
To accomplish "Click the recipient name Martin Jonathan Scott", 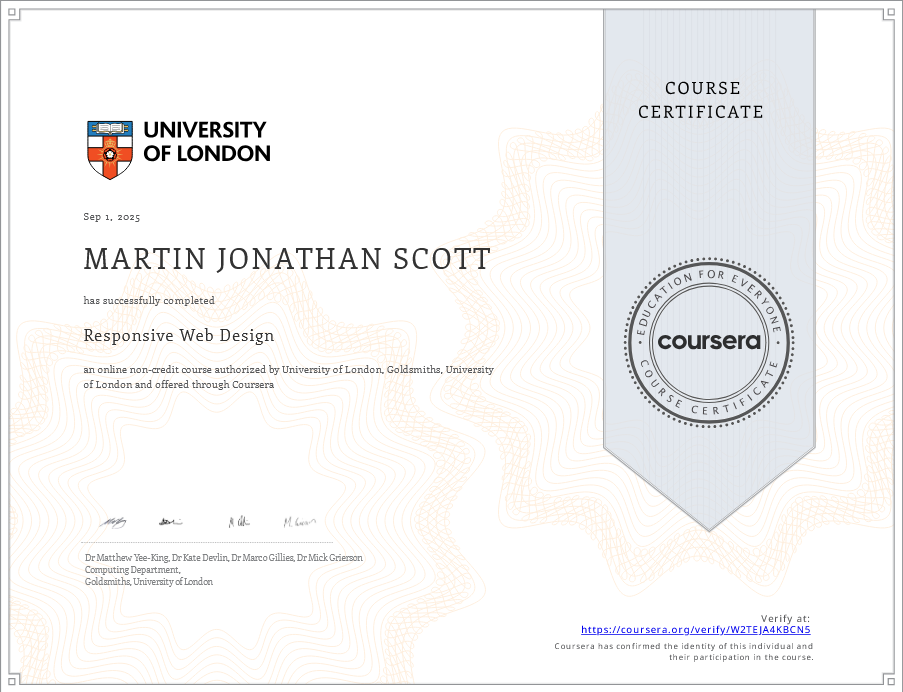I will (287, 259).
